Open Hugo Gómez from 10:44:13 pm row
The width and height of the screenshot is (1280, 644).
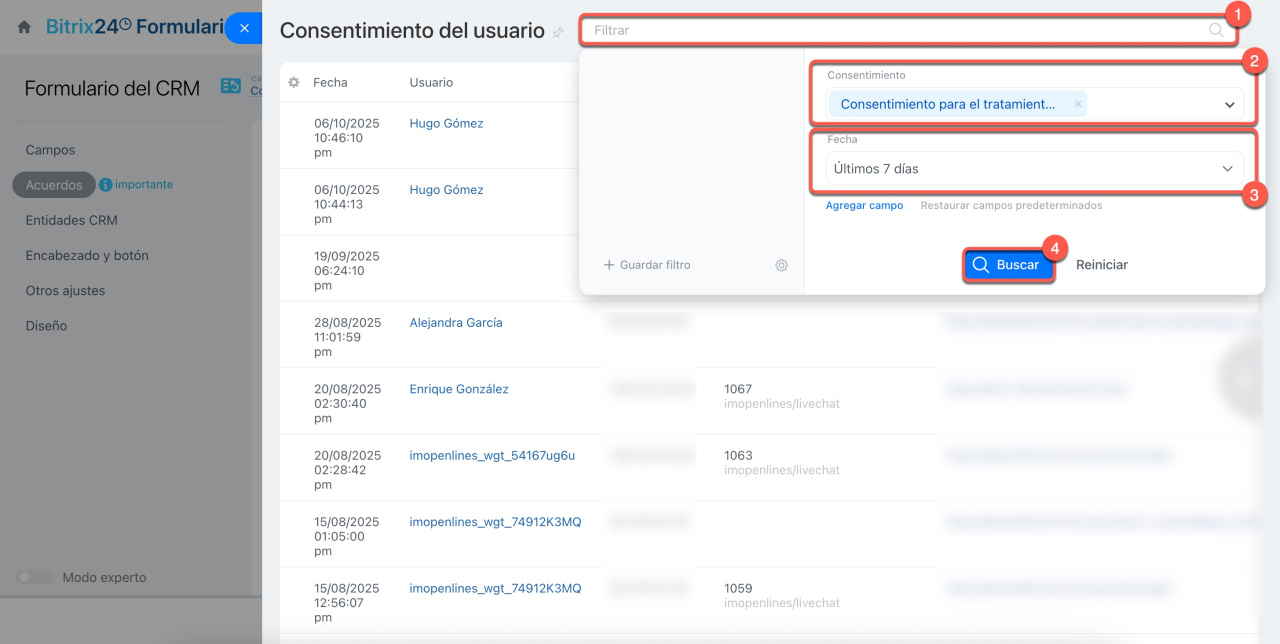[446, 190]
